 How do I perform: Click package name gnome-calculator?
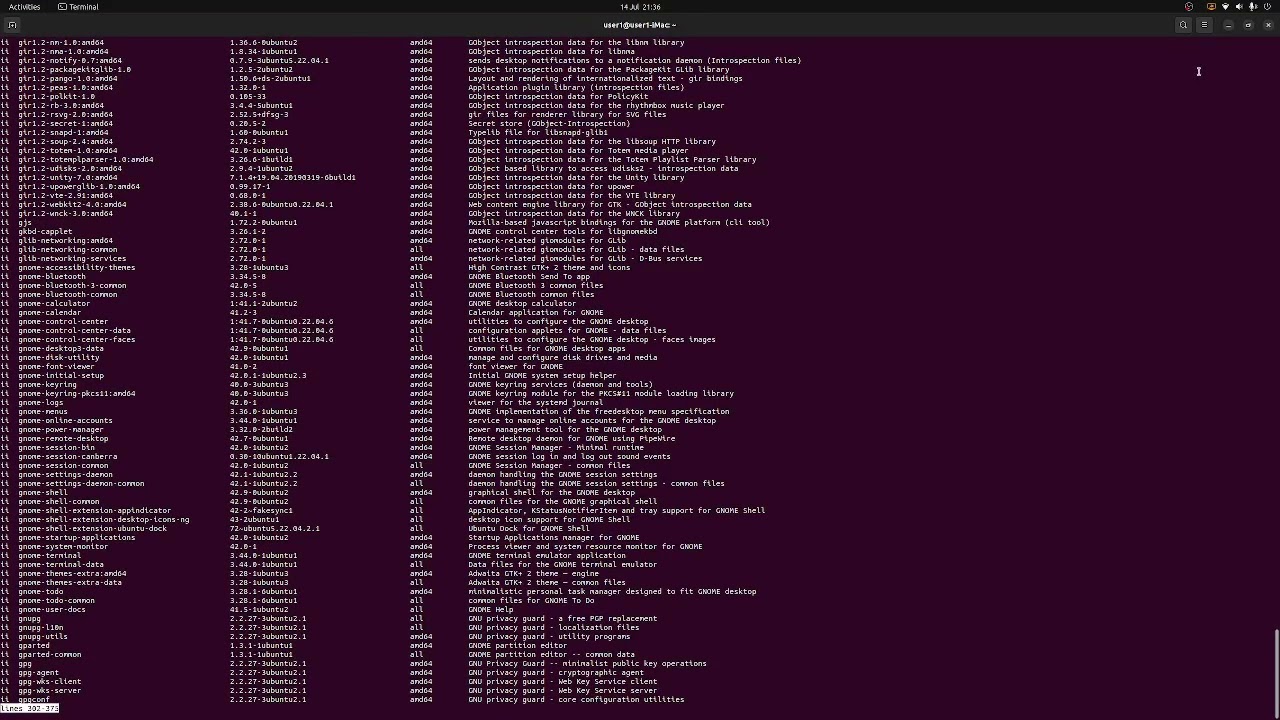click(x=54, y=304)
